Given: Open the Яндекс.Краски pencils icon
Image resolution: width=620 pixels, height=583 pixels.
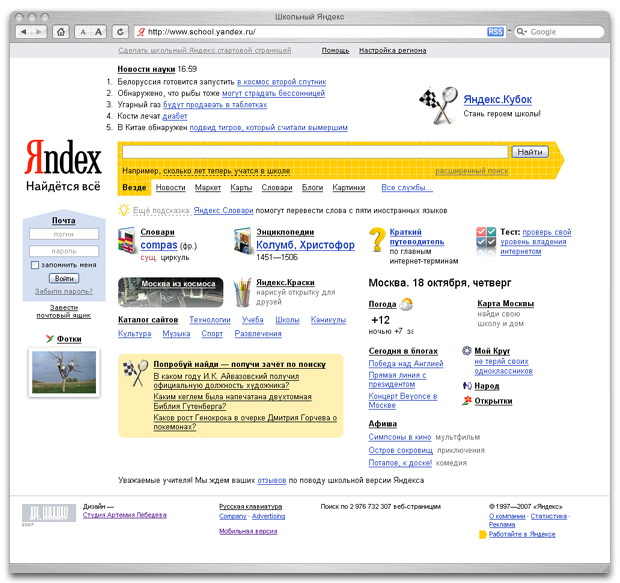Looking at the screenshot, I should point(243,292).
